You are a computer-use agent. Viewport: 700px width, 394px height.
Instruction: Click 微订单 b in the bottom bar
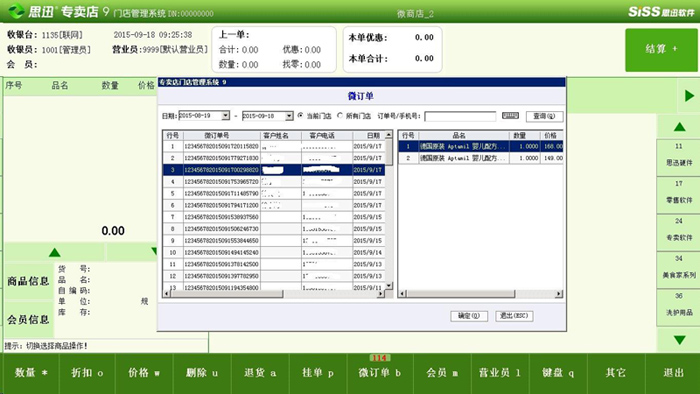point(379,373)
